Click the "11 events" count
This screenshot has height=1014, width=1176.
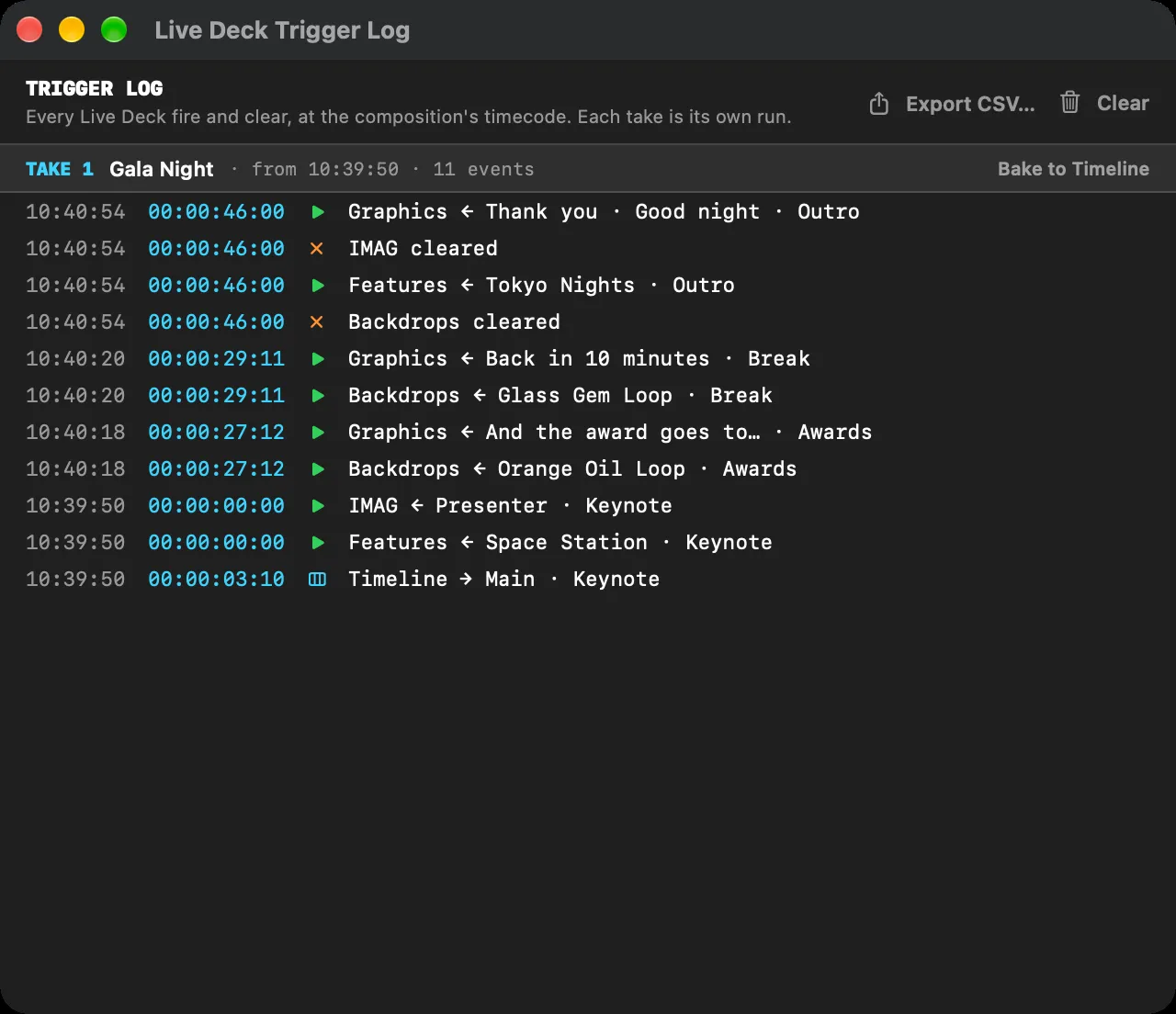pyautogui.click(x=483, y=169)
